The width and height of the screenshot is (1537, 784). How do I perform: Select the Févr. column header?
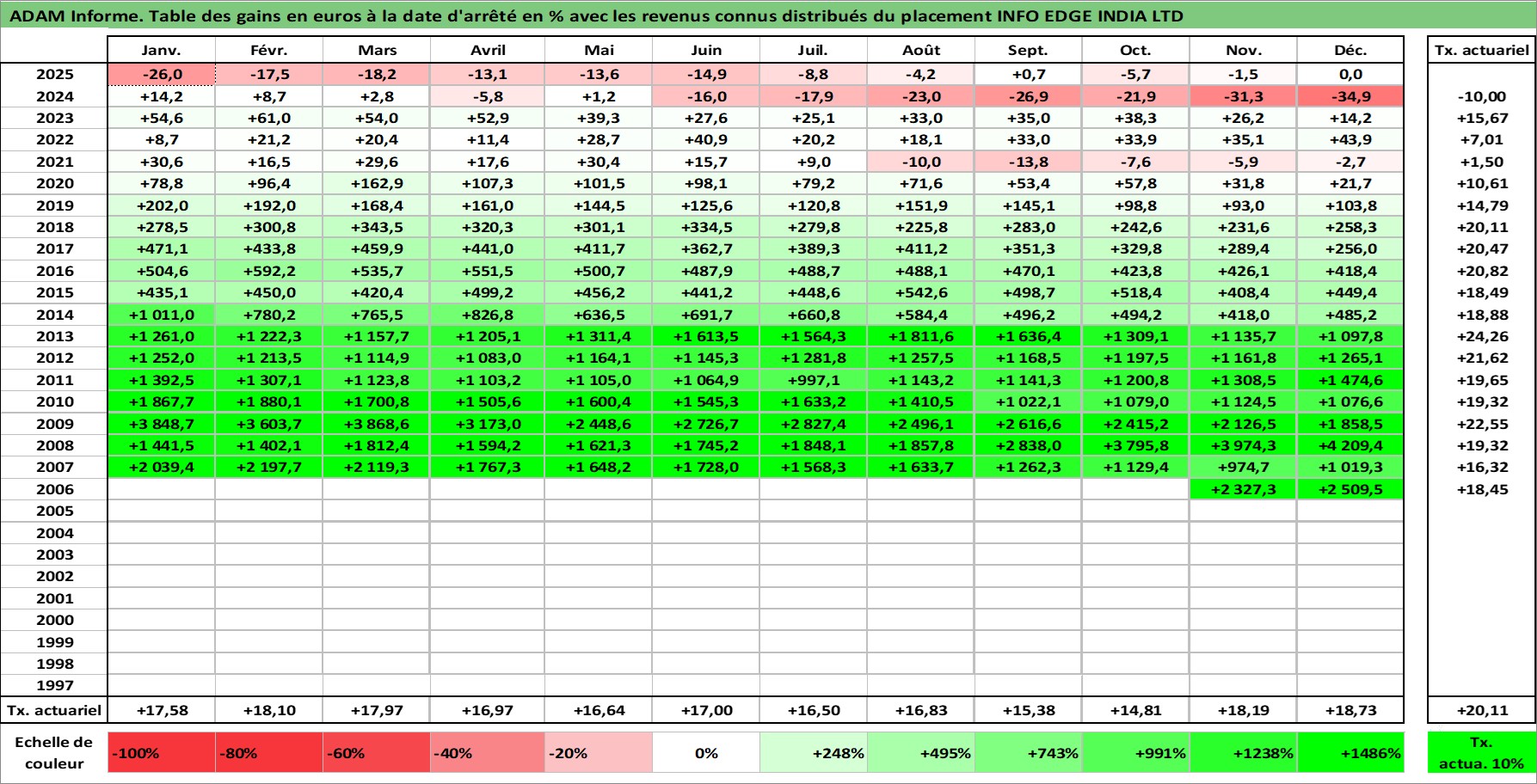point(269,50)
